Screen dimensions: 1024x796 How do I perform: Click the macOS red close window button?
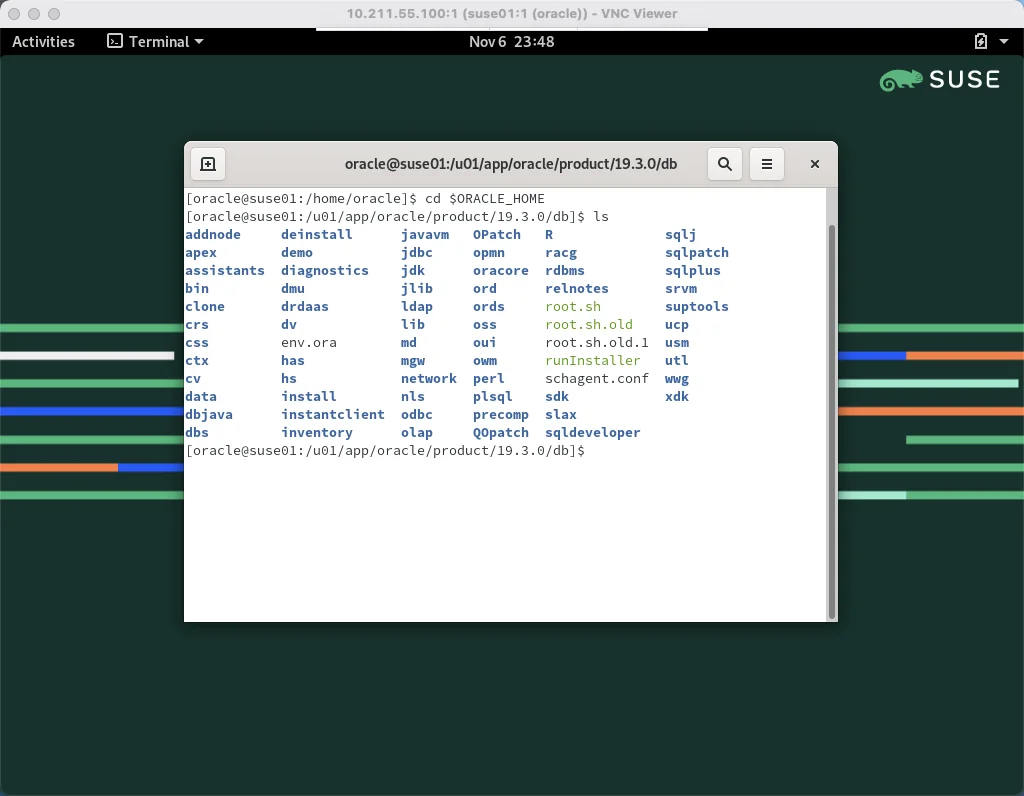[x=14, y=14]
